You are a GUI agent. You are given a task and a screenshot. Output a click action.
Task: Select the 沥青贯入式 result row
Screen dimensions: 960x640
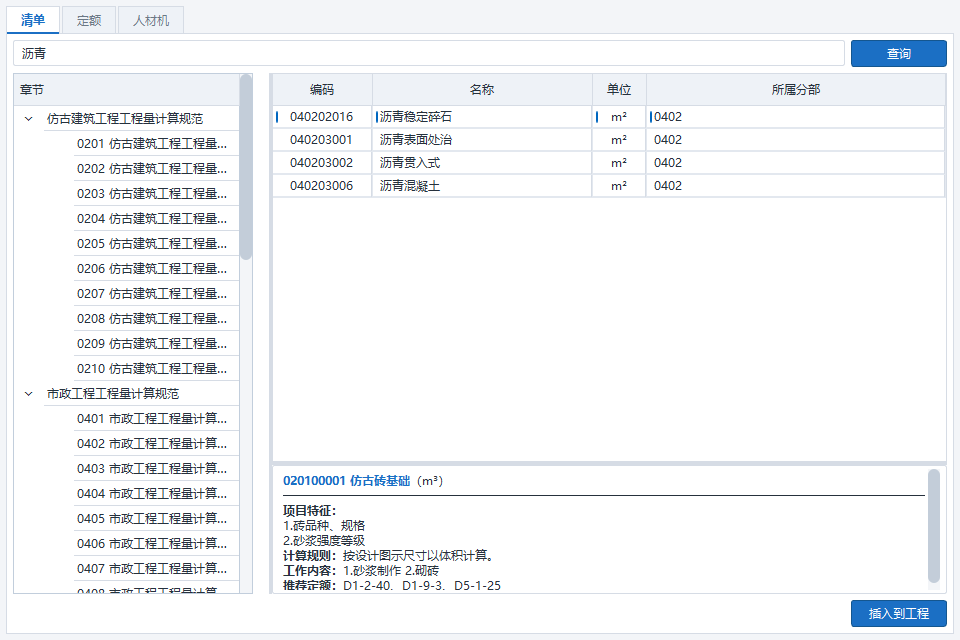pos(609,163)
